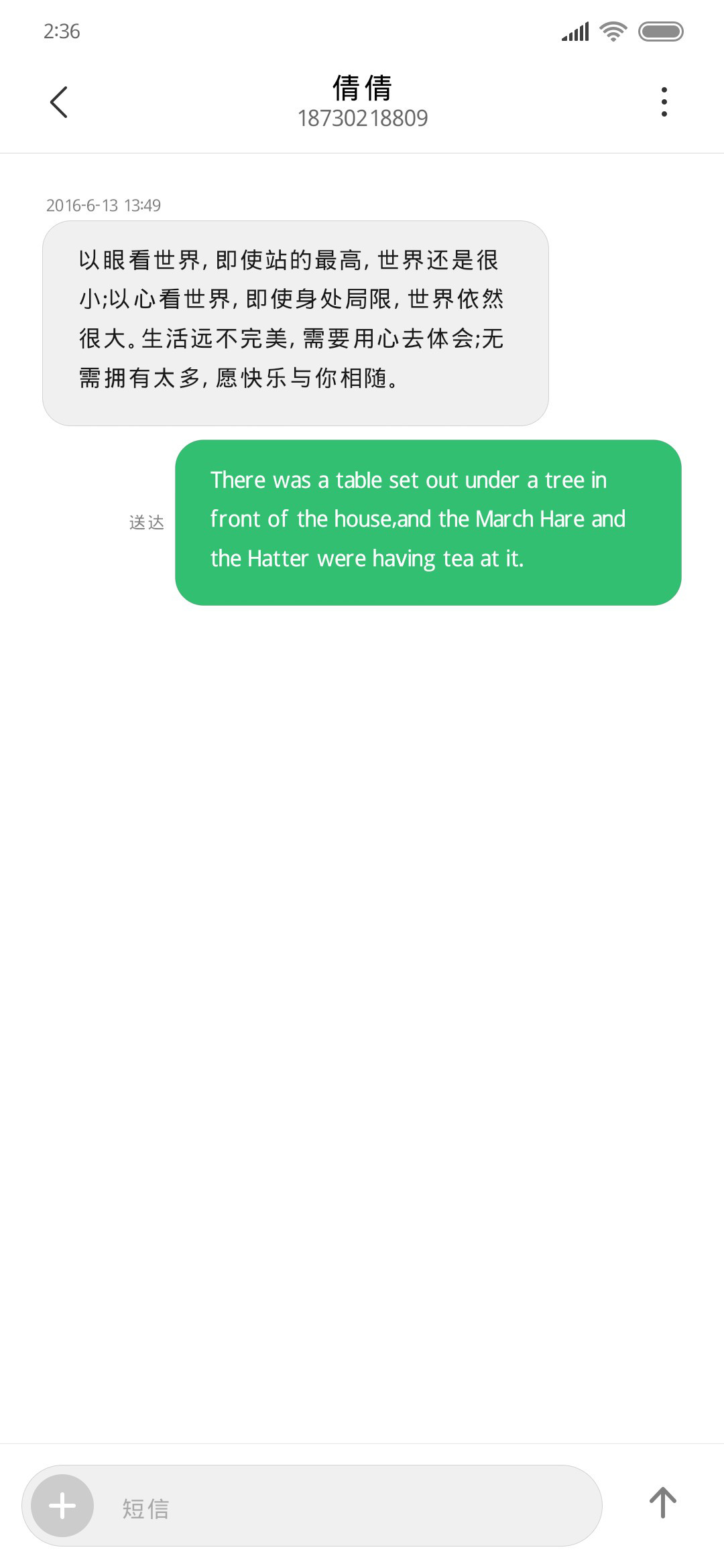Tap the 2016-6-13 13:49 timestamp

click(103, 205)
